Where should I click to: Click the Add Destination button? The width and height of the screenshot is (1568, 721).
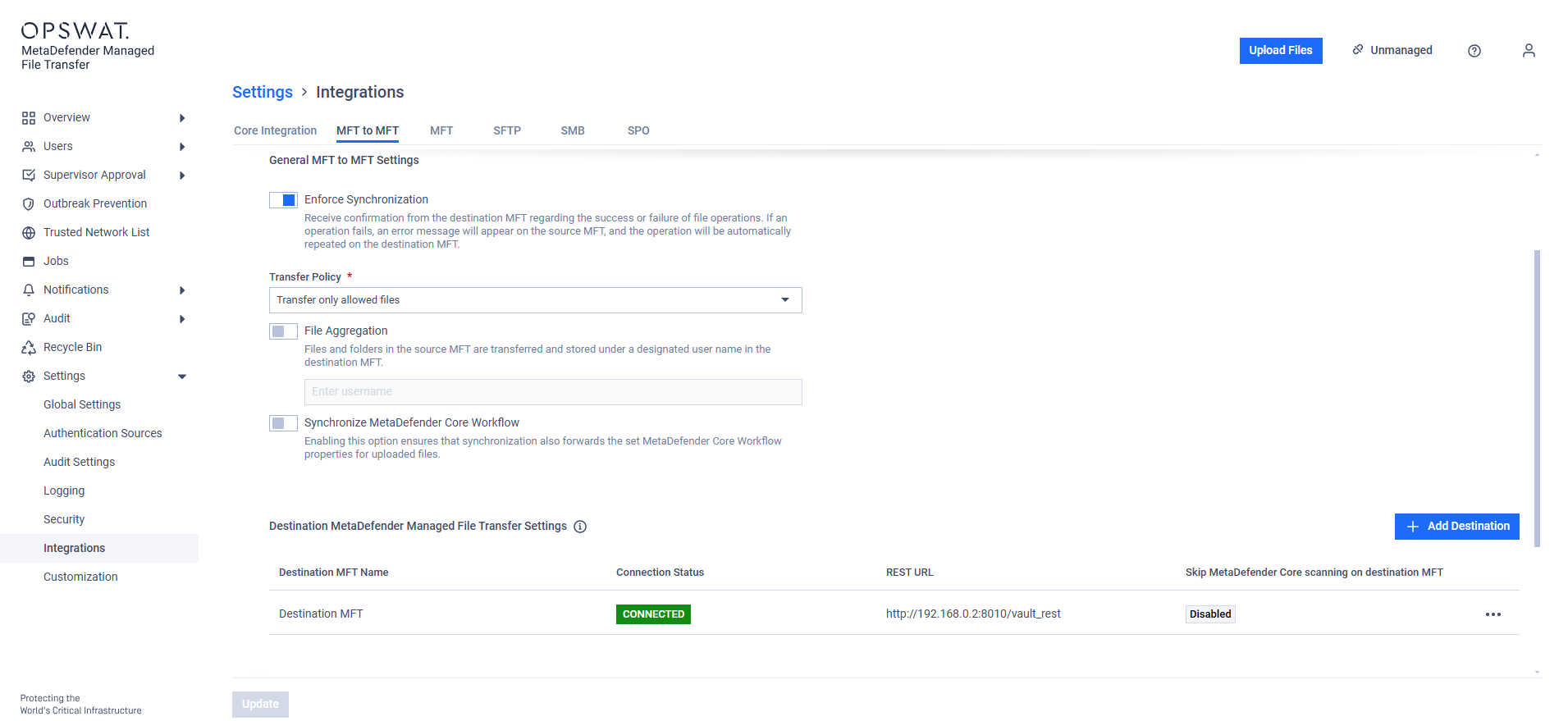click(1457, 527)
